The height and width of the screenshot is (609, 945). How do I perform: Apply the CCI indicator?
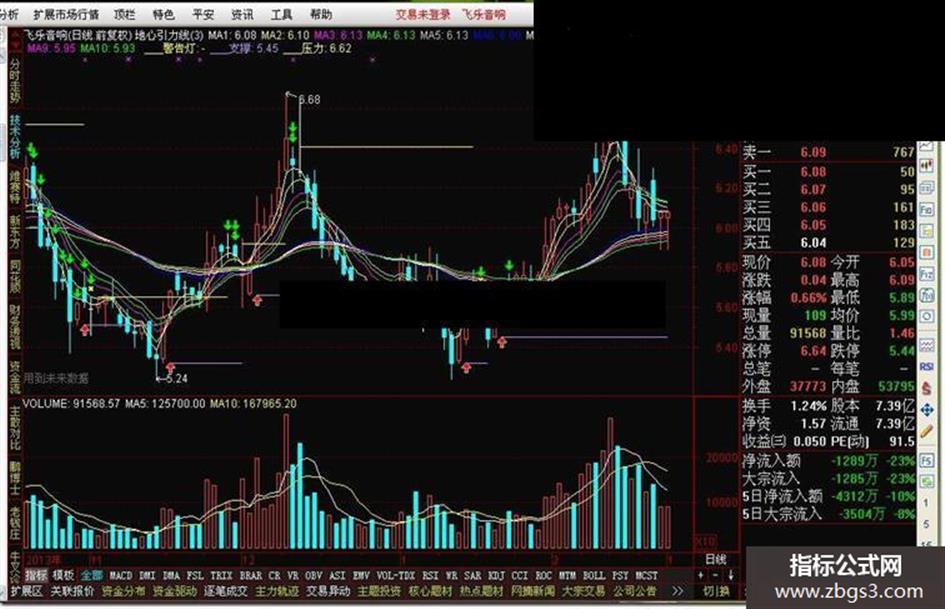click(x=520, y=576)
